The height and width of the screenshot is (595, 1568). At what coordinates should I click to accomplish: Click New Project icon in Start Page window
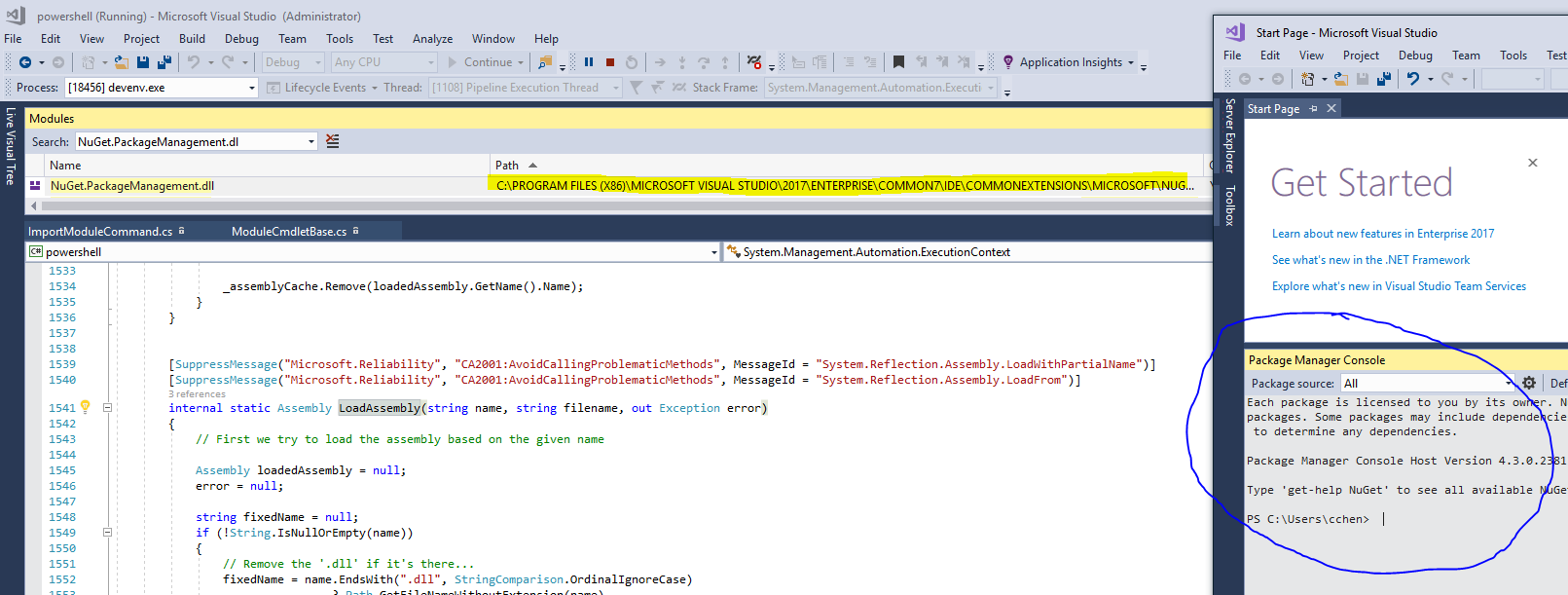coord(1308,79)
